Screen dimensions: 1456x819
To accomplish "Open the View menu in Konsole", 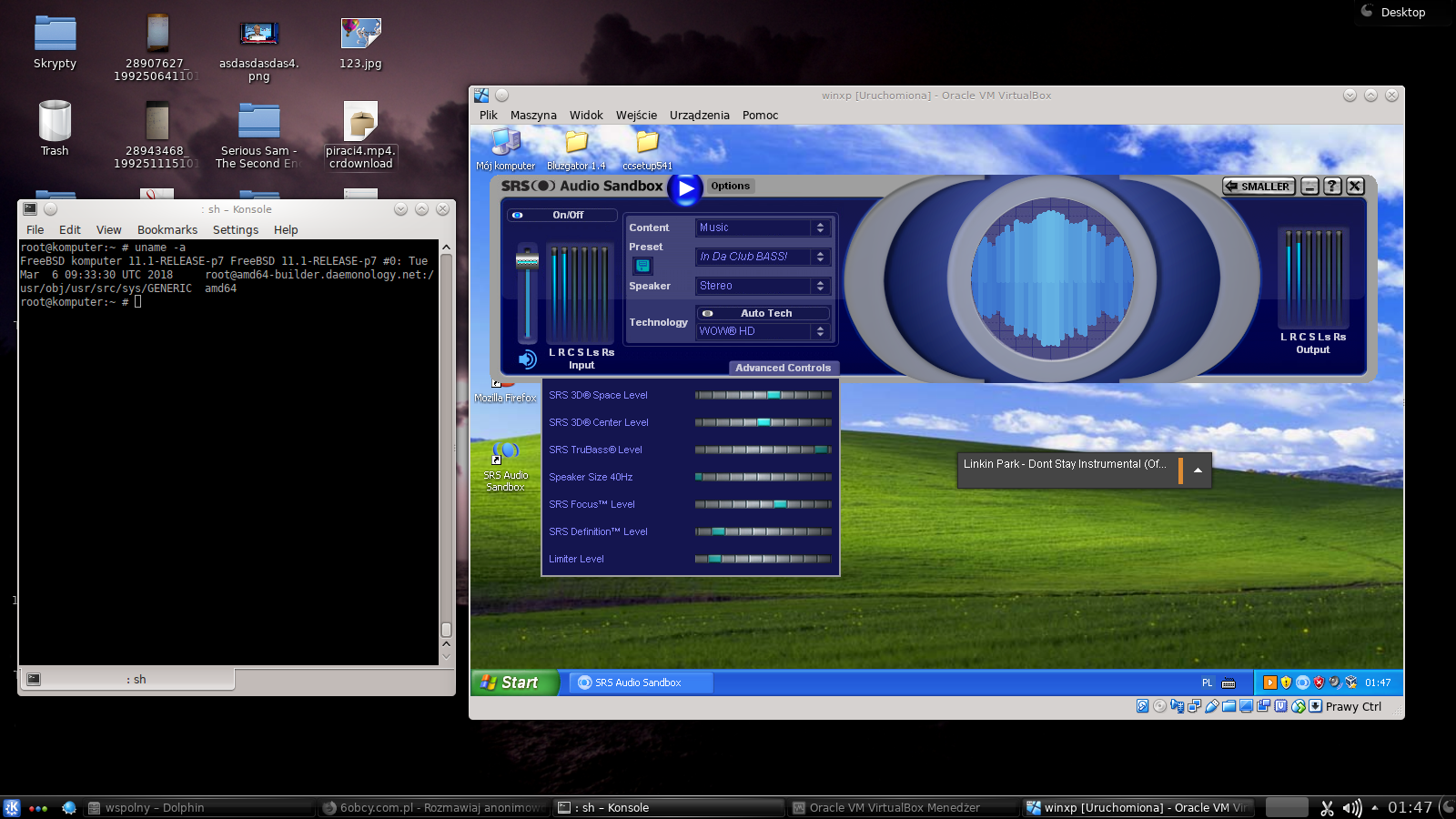I will click(x=109, y=230).
